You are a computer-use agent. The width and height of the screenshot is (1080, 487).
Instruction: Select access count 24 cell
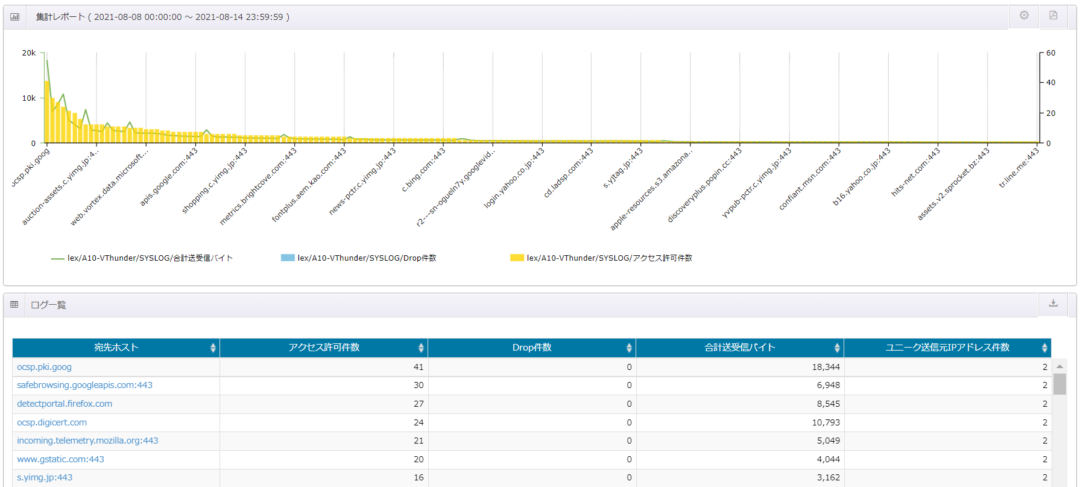tap(324, 422)
